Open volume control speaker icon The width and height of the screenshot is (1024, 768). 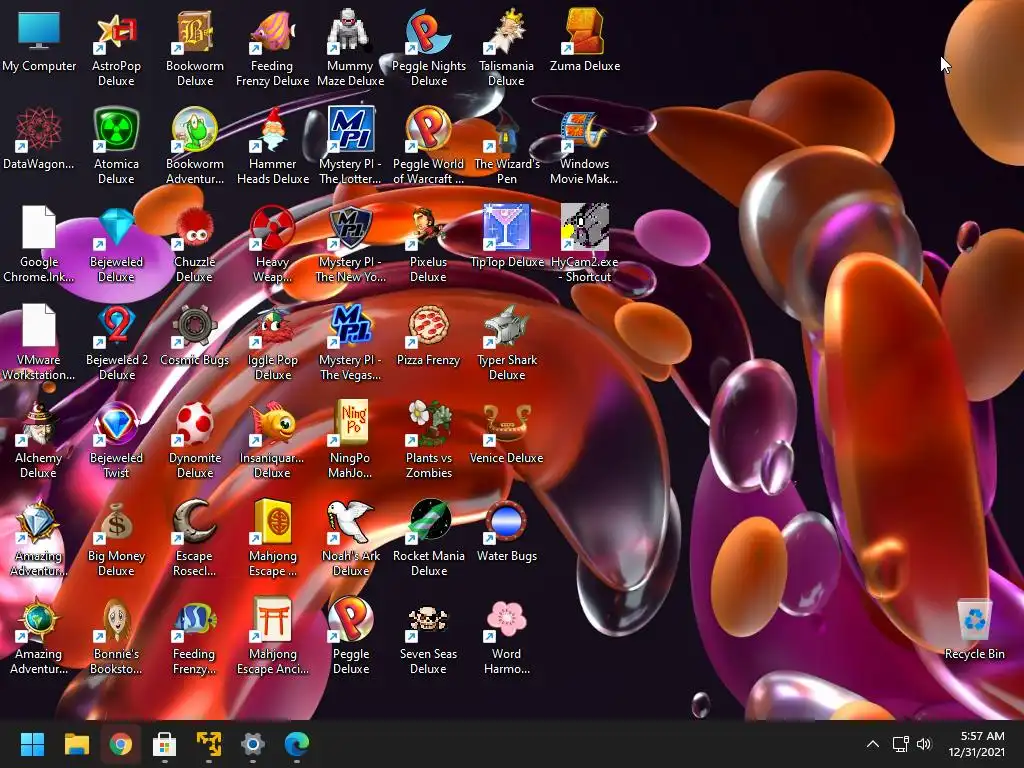coord(923,744)
